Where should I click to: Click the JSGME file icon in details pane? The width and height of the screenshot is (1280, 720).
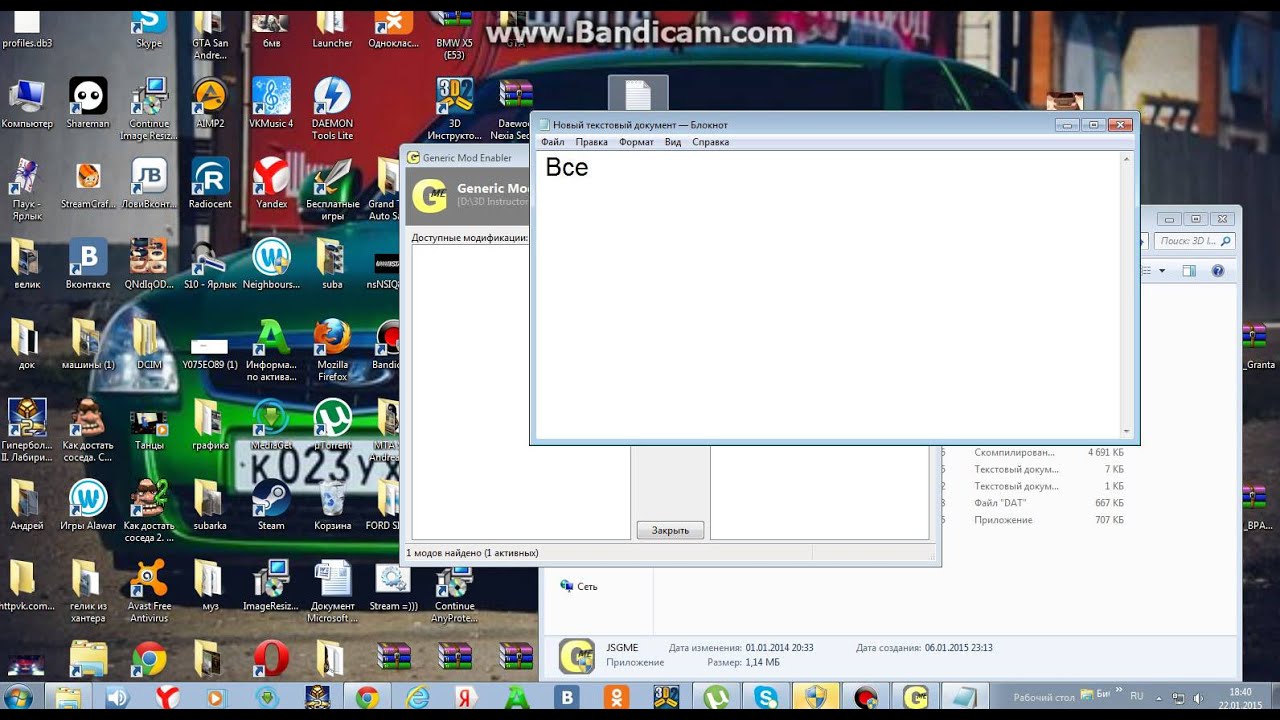click(x=577, y=655)
